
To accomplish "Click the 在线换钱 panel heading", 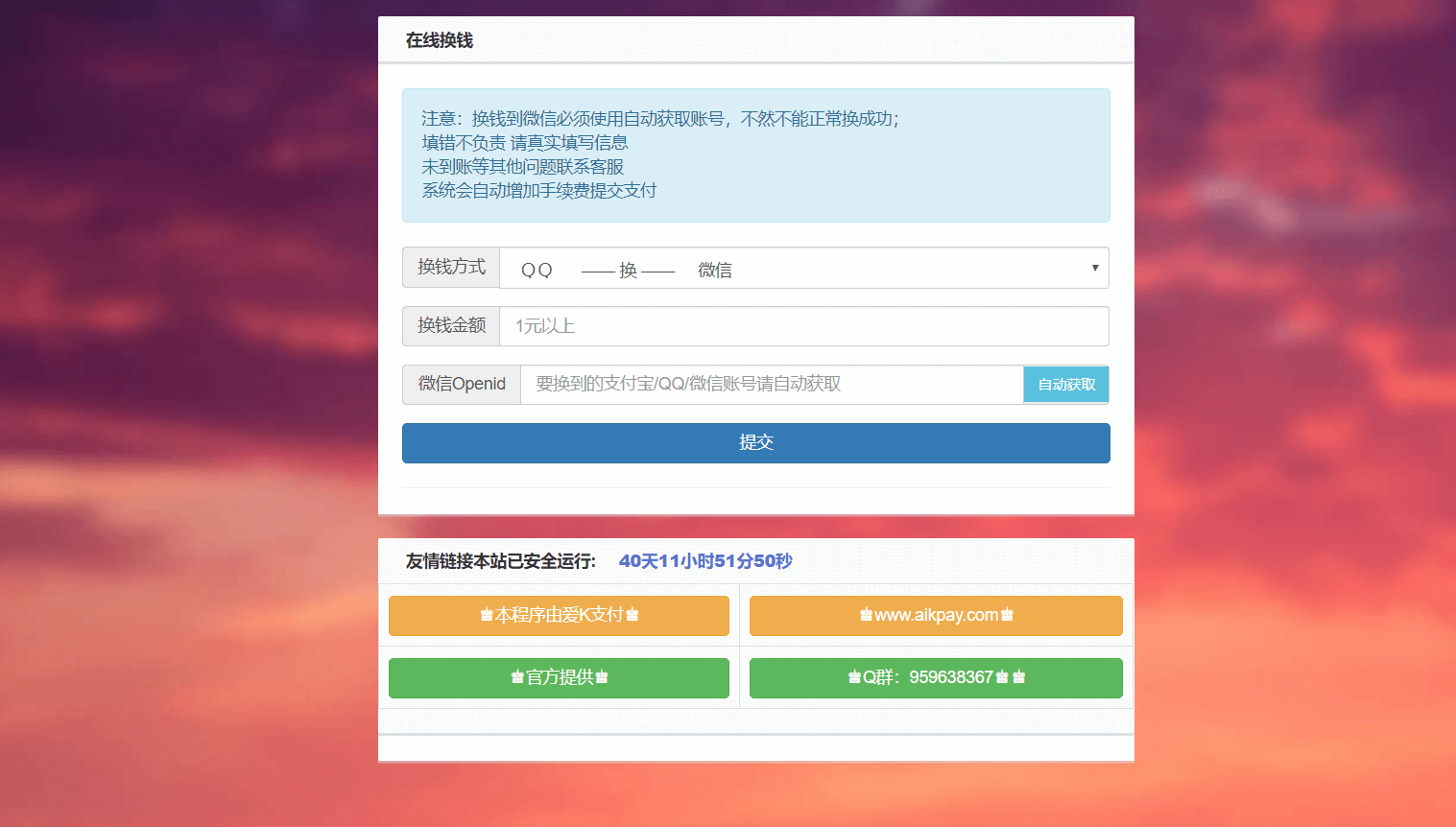I will 440,40.
